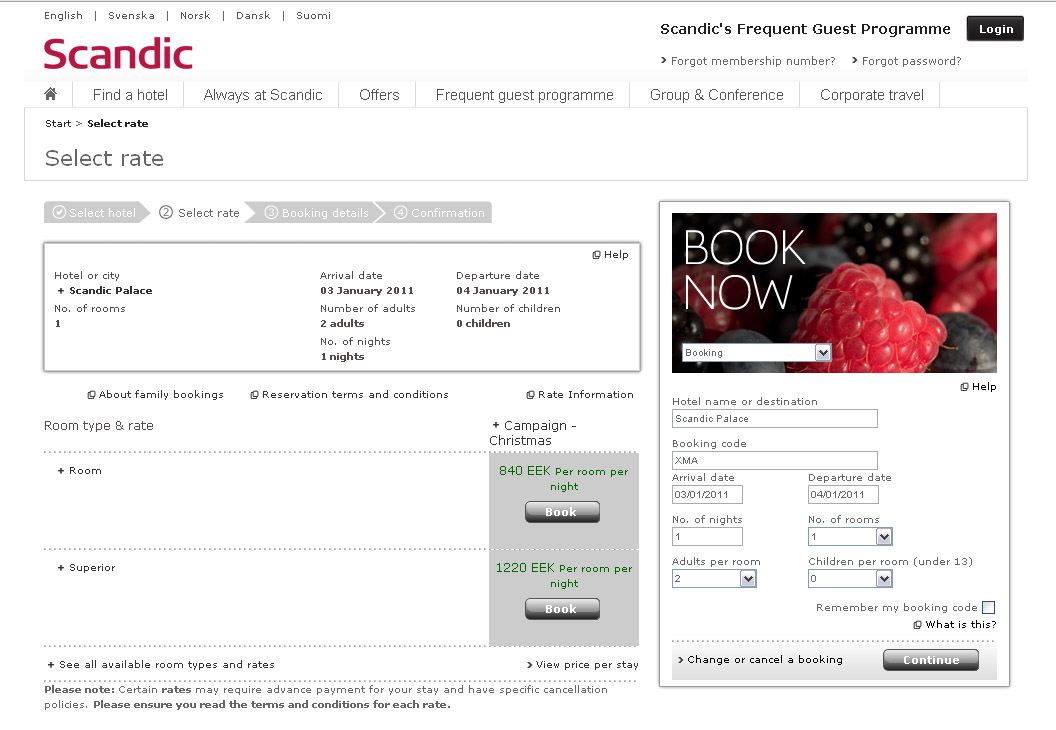Switch language to English
This screenshot has height=730, width=1056.
63,15
